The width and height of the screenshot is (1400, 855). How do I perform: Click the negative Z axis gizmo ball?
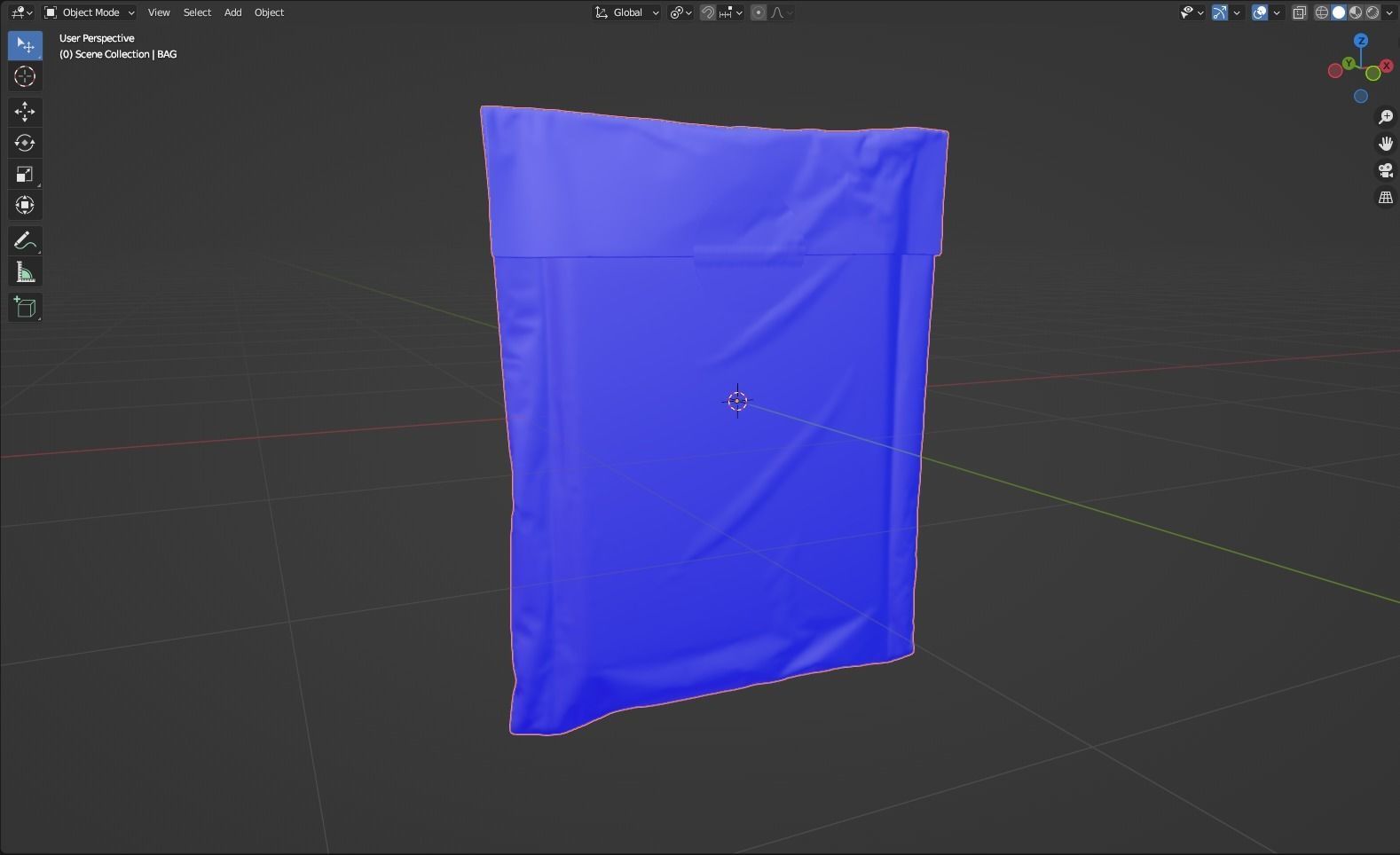pos(1361,96)
